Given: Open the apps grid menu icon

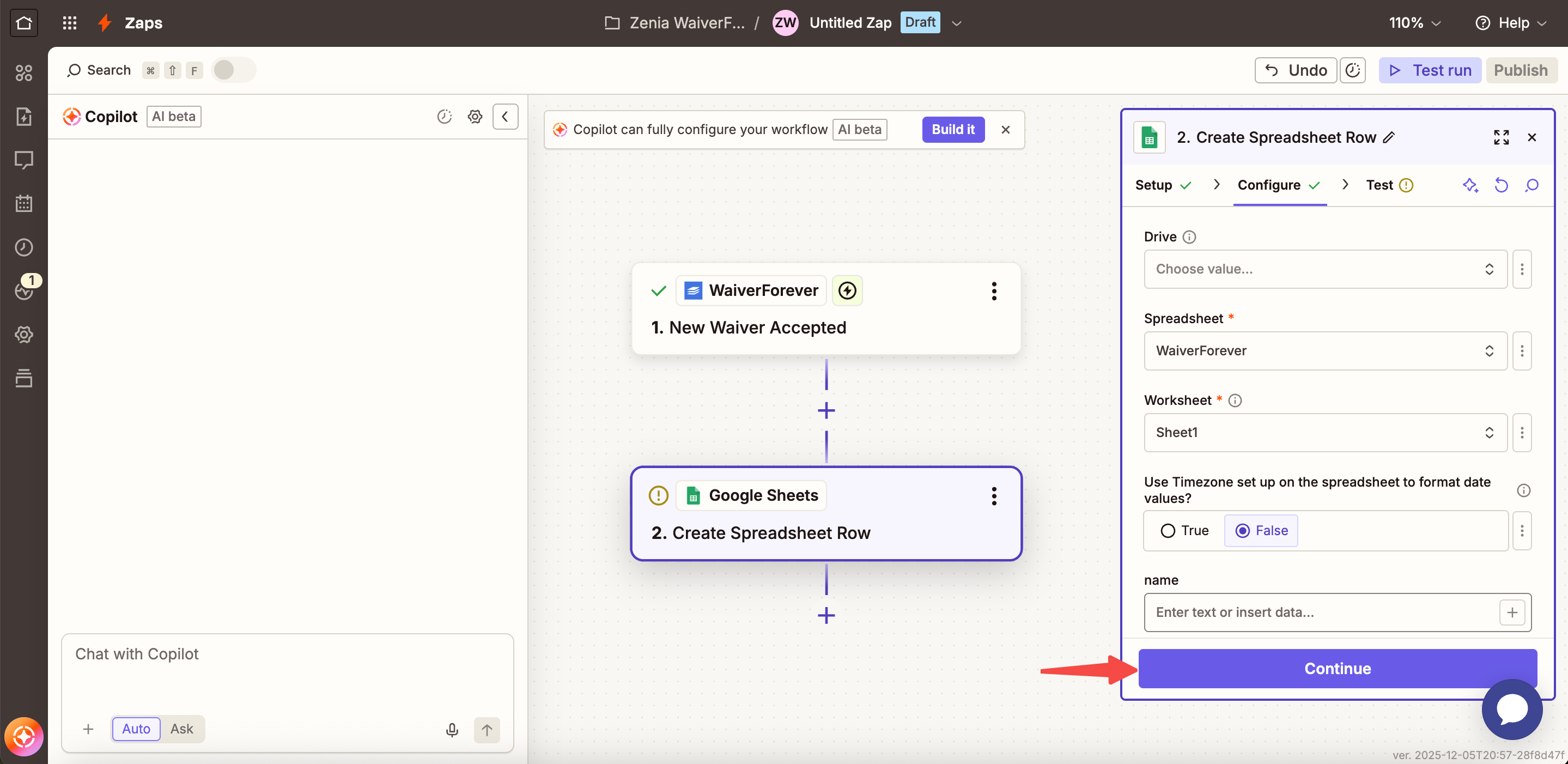Looking at the screenshot, I should tap(69, 23).
